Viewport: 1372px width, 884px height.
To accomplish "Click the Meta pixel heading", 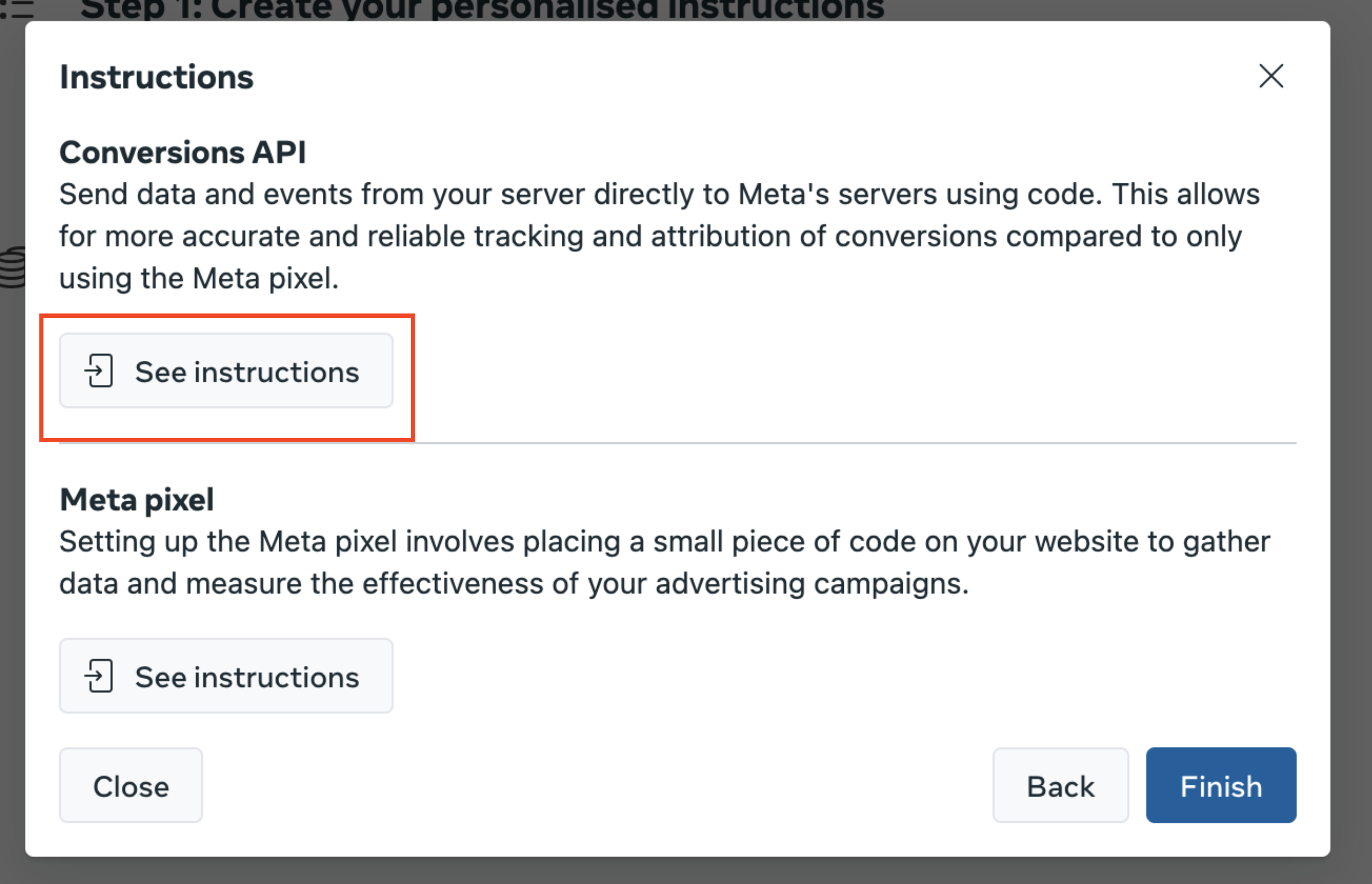I will (x=137, y=500).
